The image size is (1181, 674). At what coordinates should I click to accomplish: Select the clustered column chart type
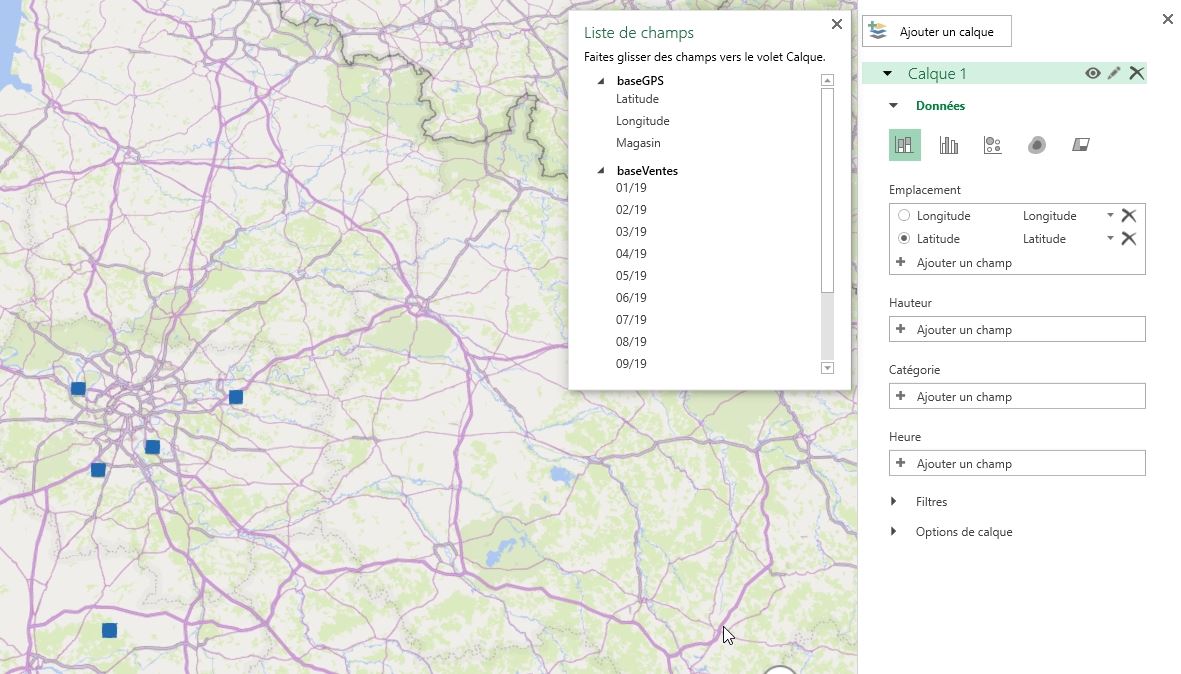(x=949, y=145)
